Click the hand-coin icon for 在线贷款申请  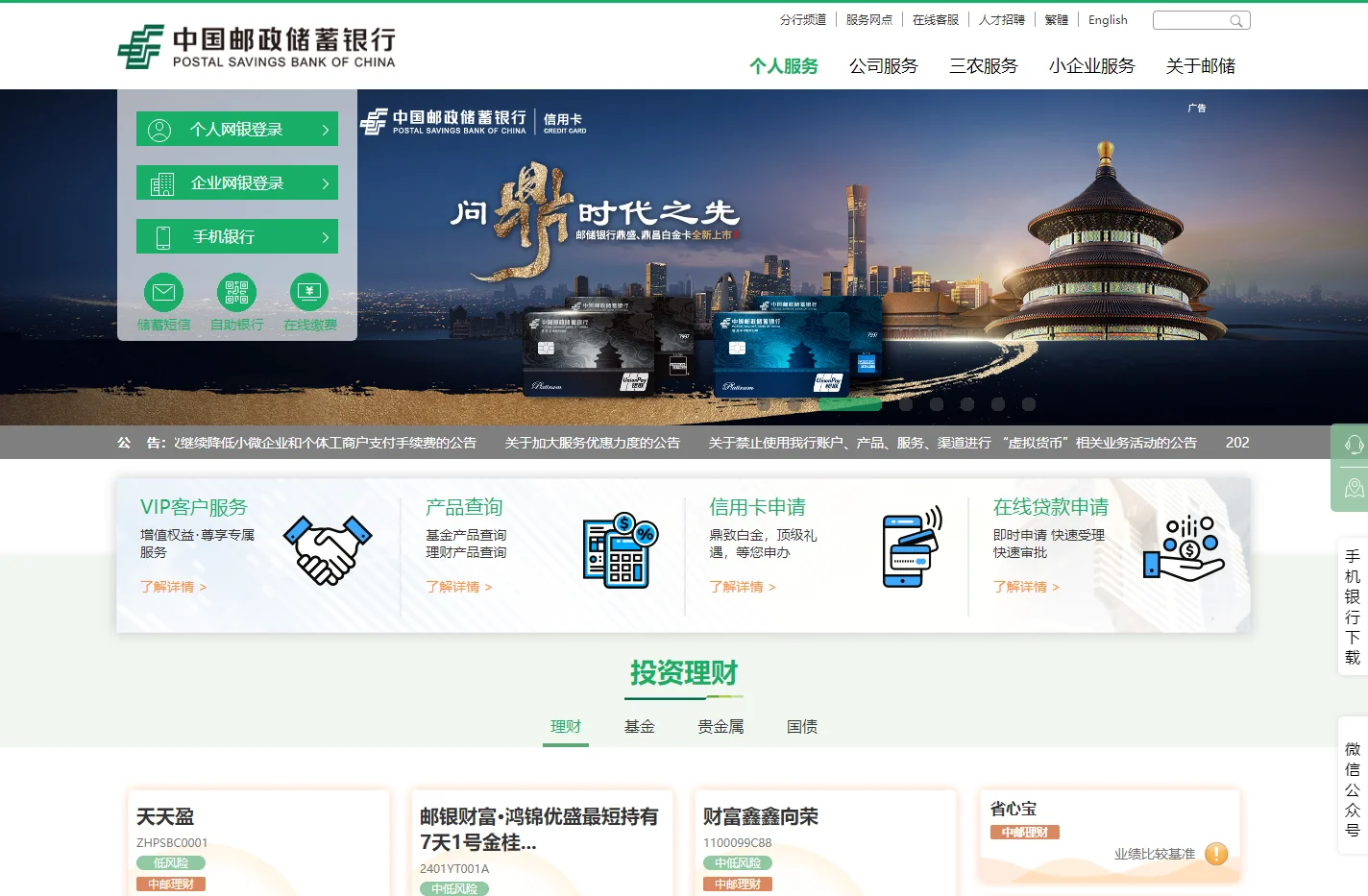pos(1184,546)
